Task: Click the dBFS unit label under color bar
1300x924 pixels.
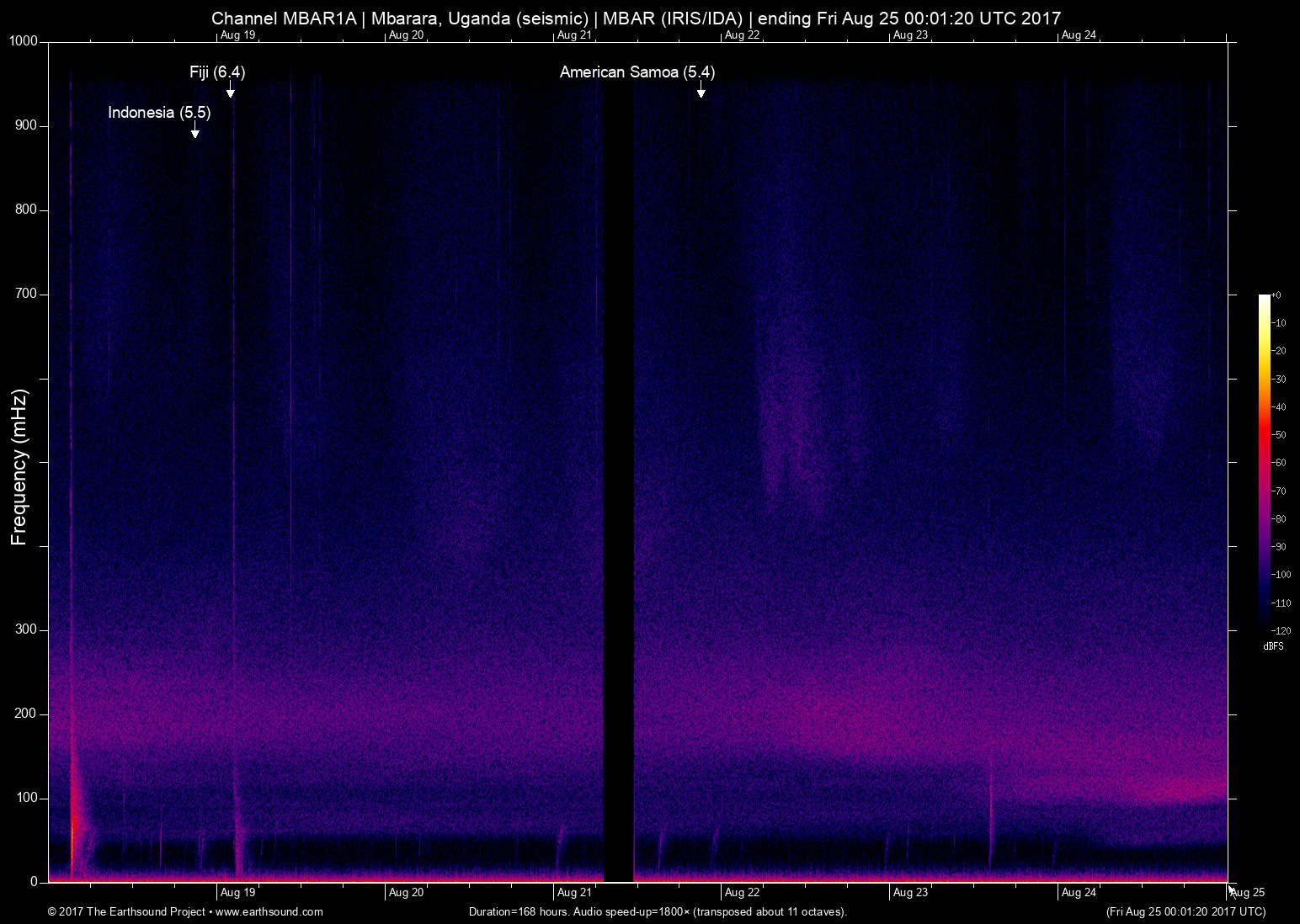Action: pos(1273,646)
